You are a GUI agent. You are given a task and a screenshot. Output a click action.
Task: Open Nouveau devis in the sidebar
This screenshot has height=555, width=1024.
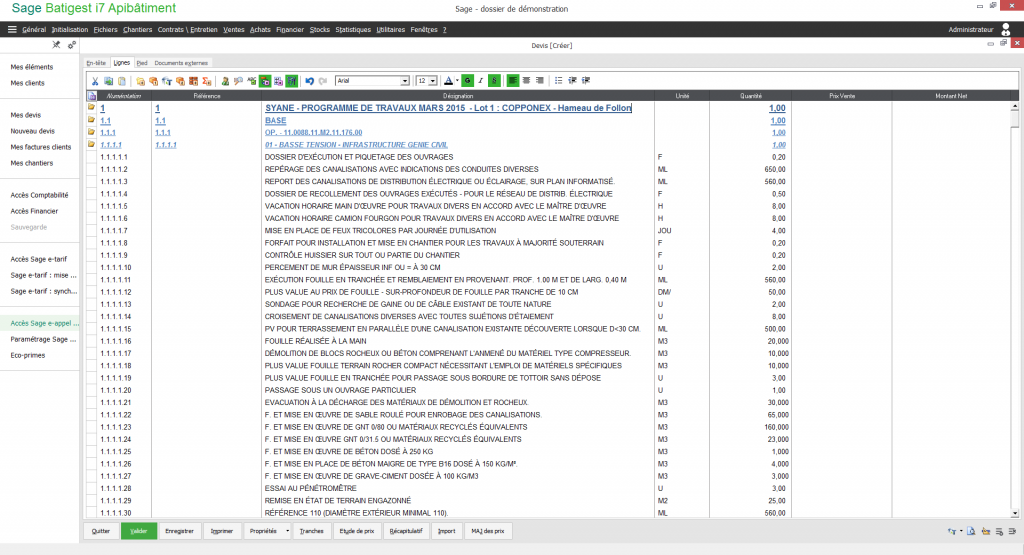(33, 131)
